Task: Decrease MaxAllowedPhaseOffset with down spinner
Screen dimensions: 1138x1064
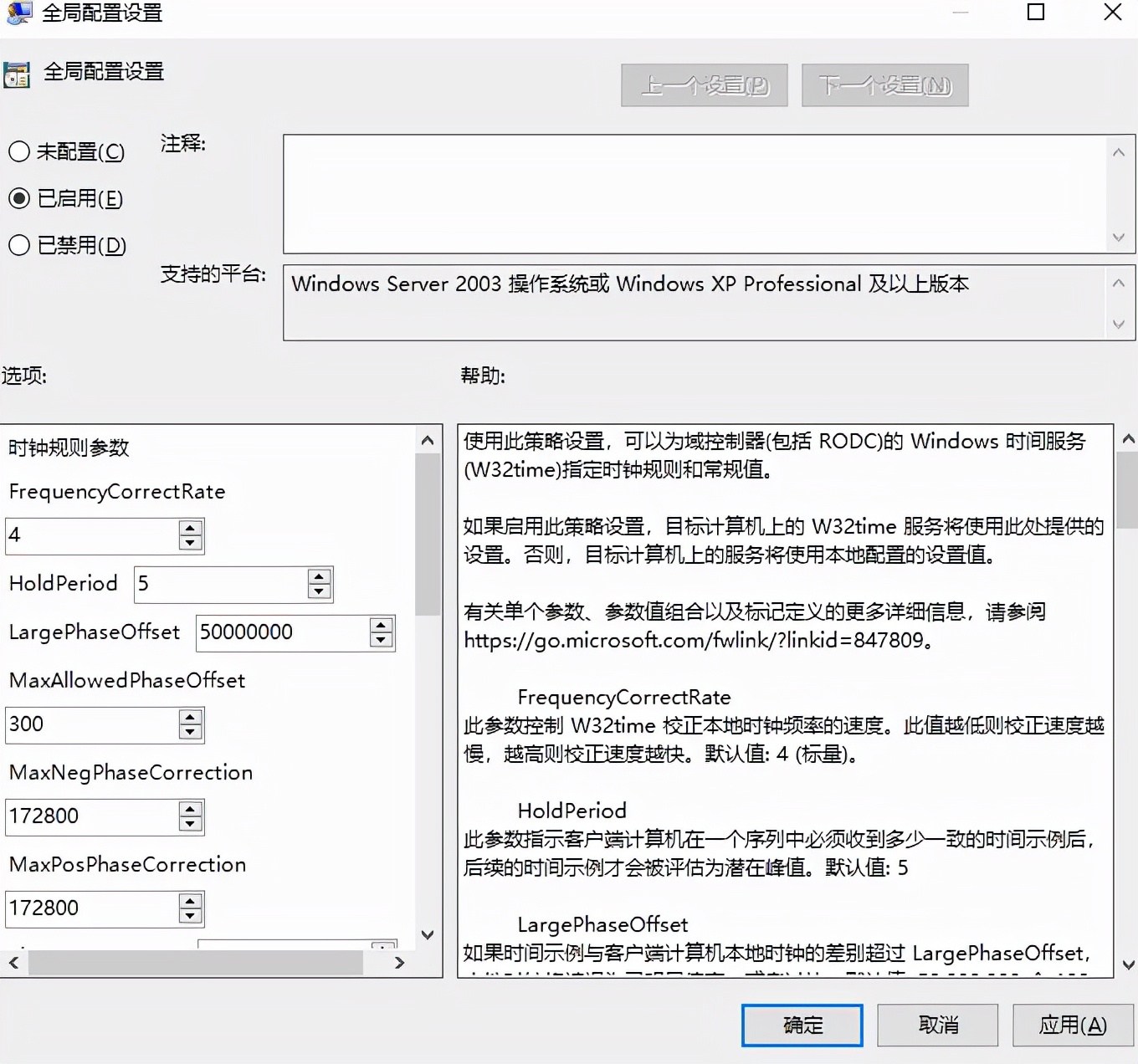Action: [x=192, y=733]
